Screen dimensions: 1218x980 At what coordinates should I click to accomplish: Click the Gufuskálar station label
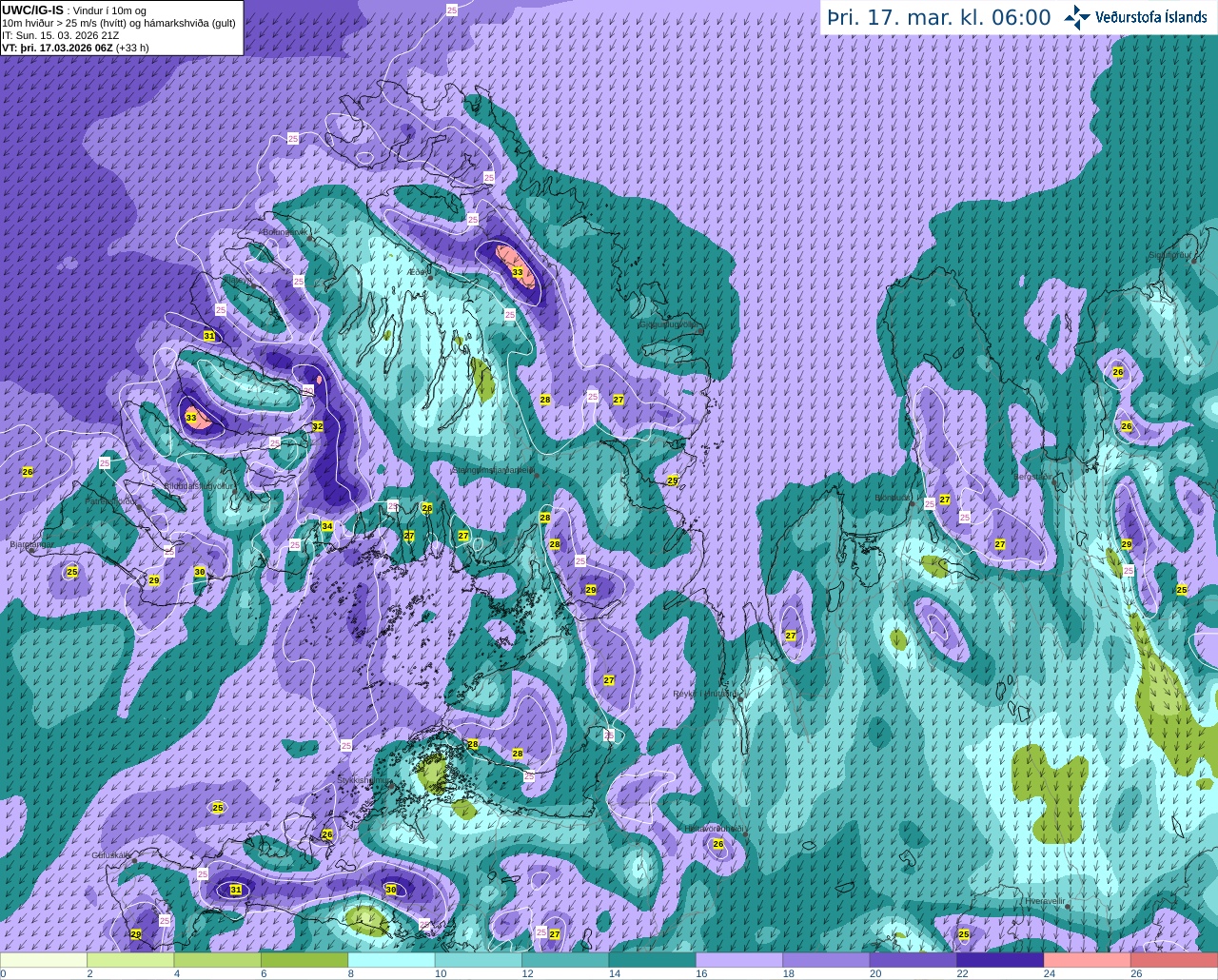110,854
